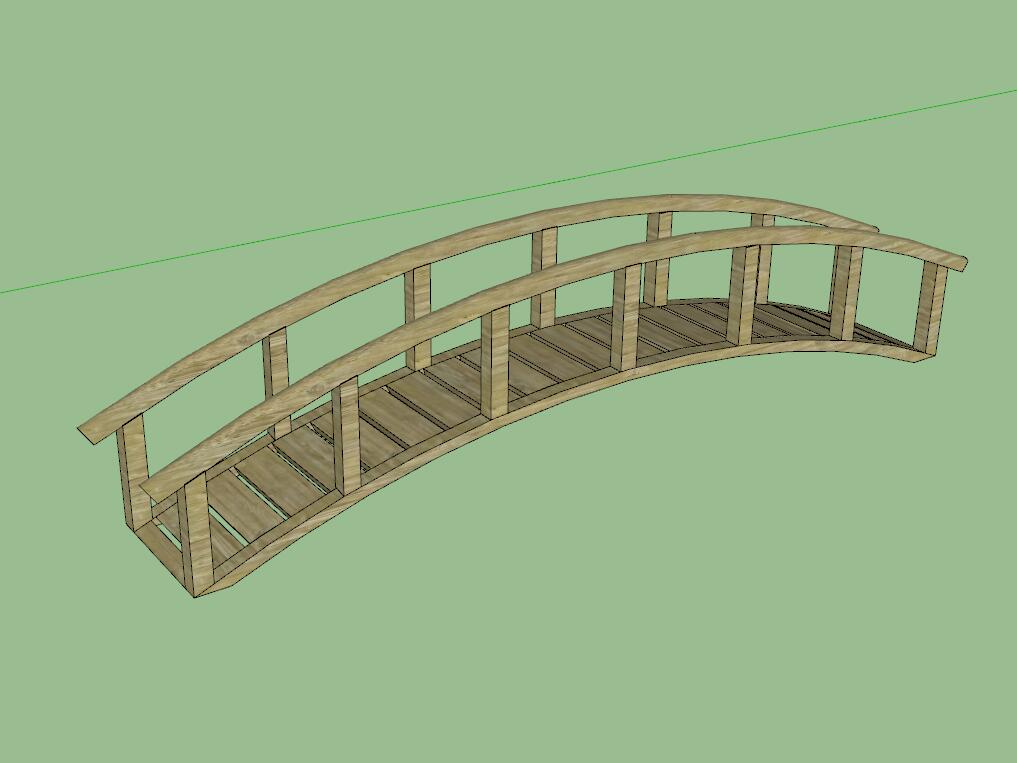Select the rightmost post of the front railing
The height and width of the screenshot is (763, 1017).
point(930,308)
